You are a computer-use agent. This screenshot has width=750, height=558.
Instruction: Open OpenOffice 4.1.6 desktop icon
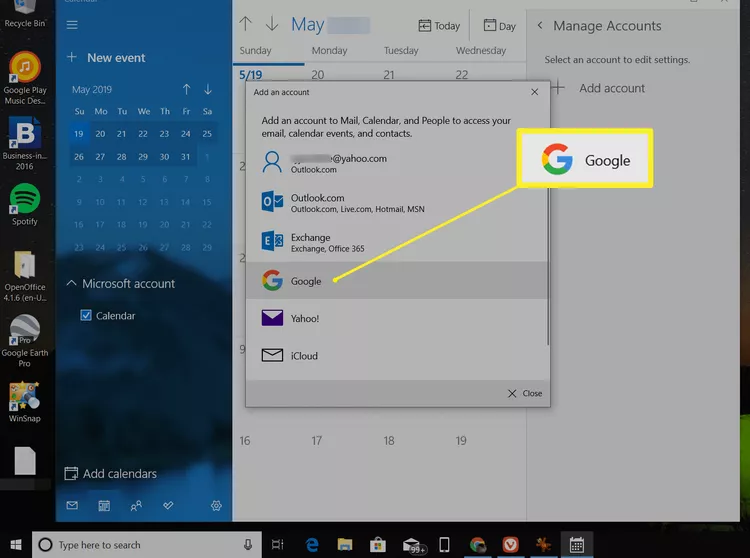25,276
